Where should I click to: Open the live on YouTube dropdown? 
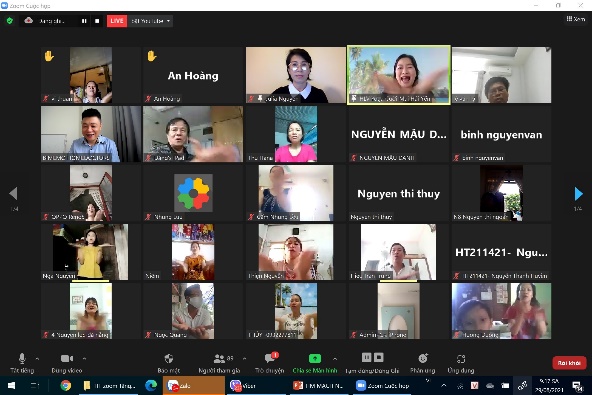[x=151, y=21]
